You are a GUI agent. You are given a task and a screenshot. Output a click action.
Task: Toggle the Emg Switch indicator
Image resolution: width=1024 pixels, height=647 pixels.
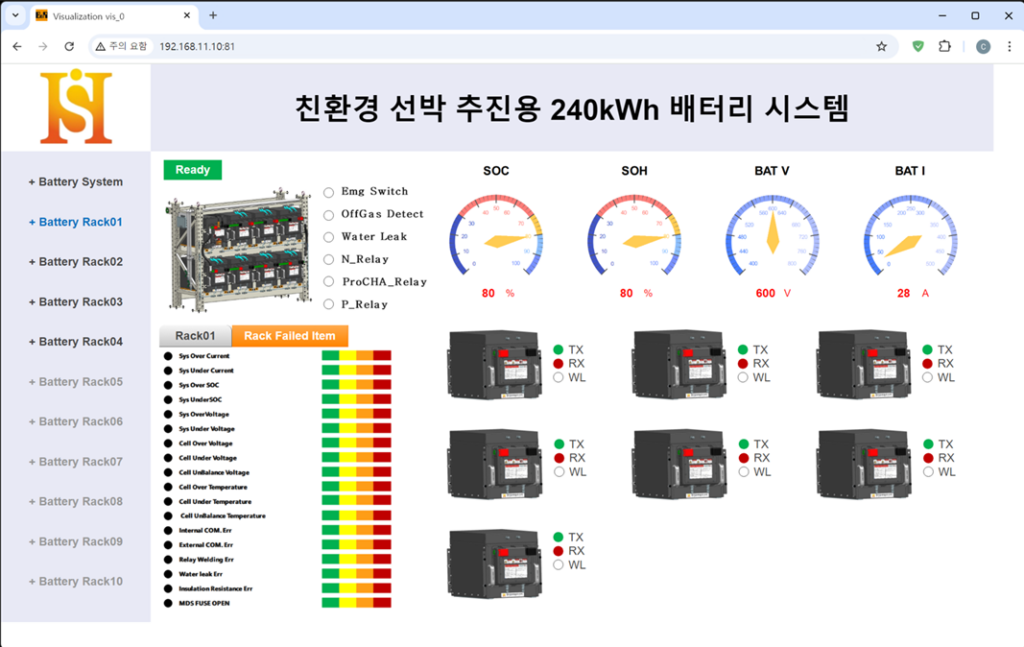click(x=330, y=192)
